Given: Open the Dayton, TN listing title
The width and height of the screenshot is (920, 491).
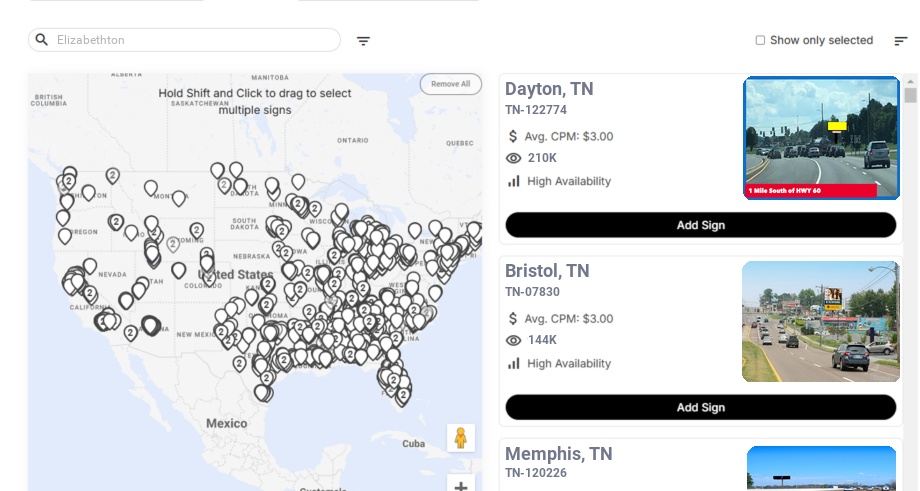Looking at the screenshot, I should pyautogui.click(x=549, y=89).
